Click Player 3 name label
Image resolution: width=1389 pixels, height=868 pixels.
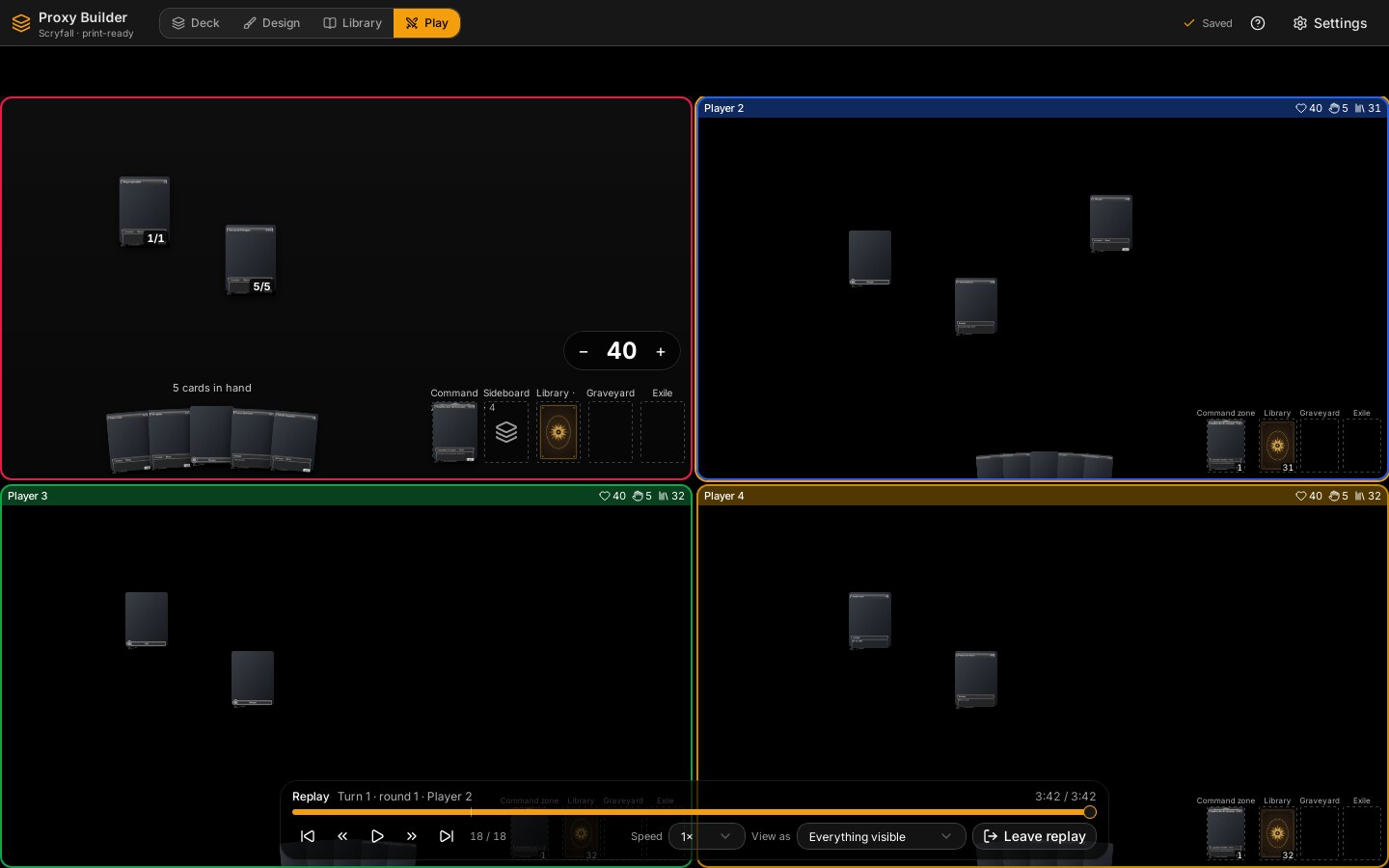pyautogui.click(x=27, y=496)
